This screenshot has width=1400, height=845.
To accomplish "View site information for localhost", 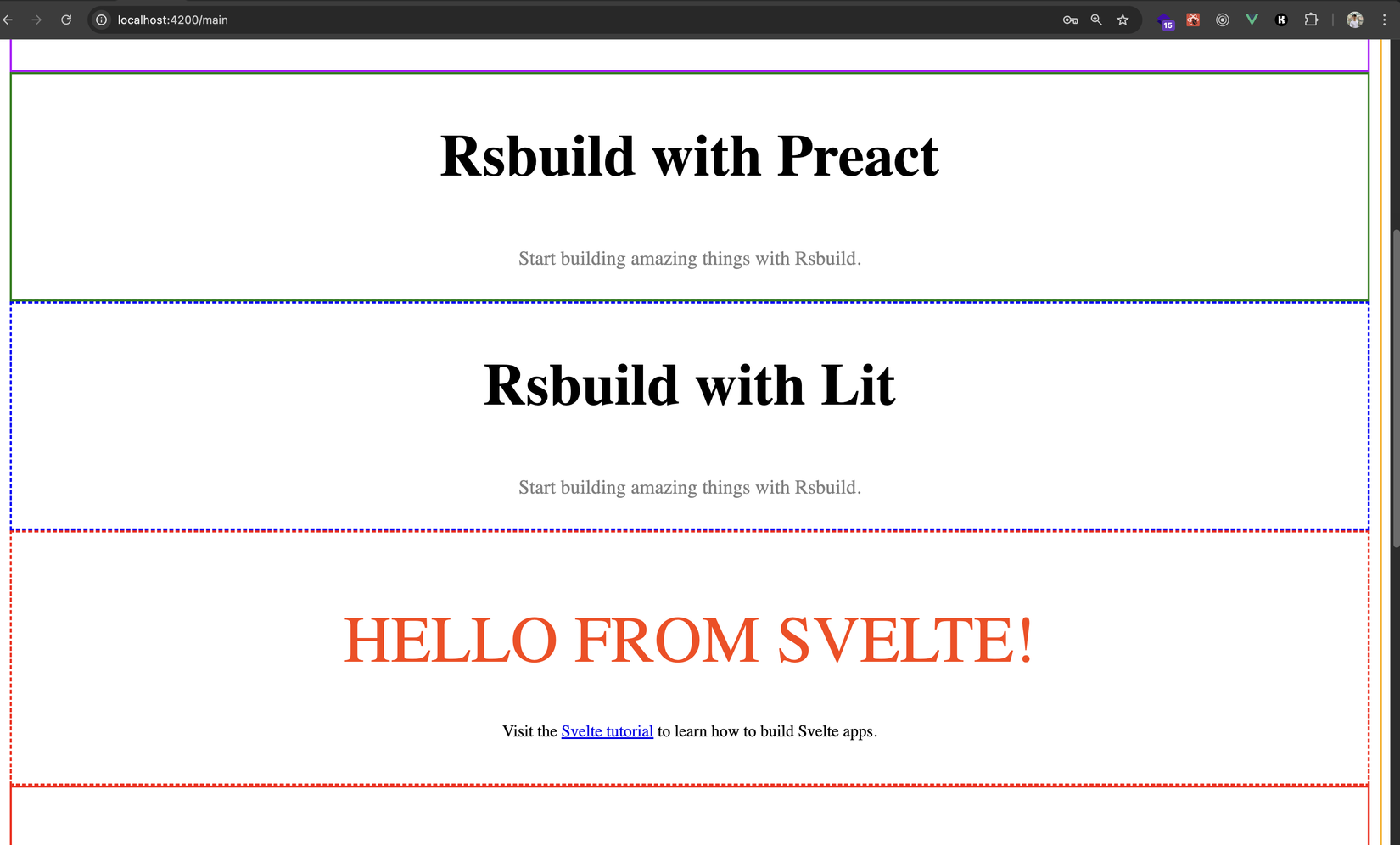I will 101,20.
